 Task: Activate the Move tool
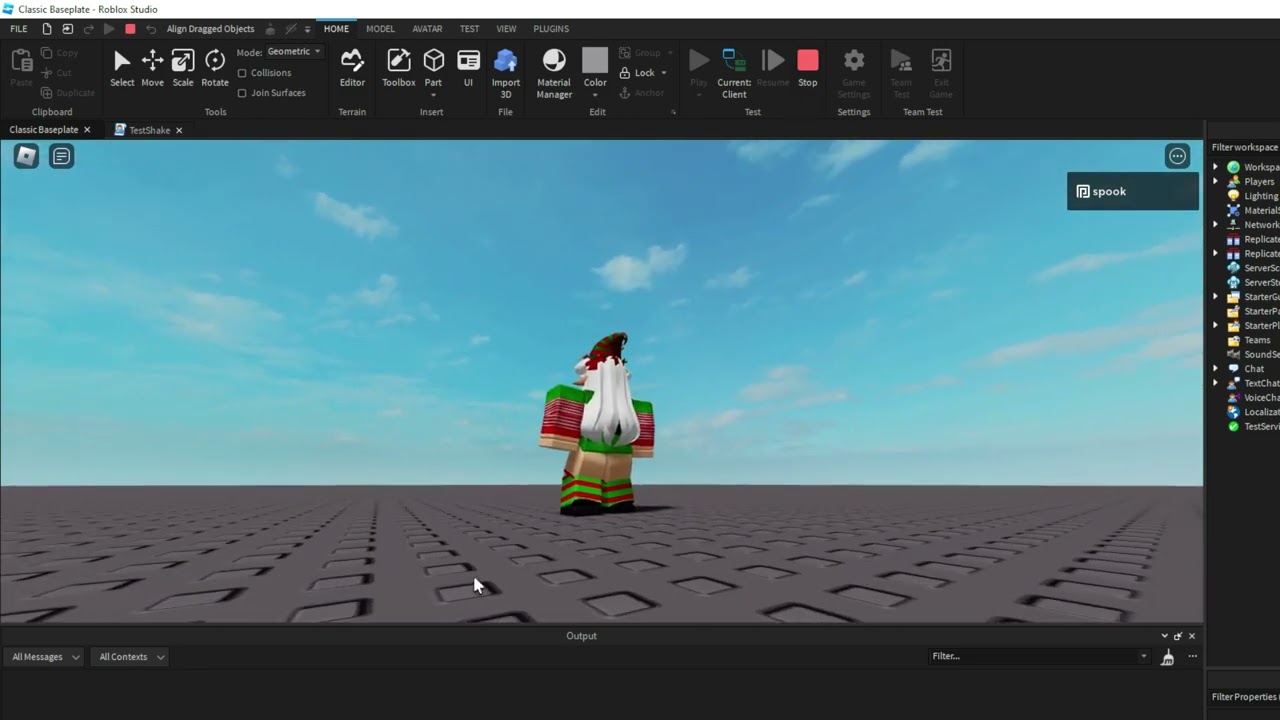click(152, 68)
